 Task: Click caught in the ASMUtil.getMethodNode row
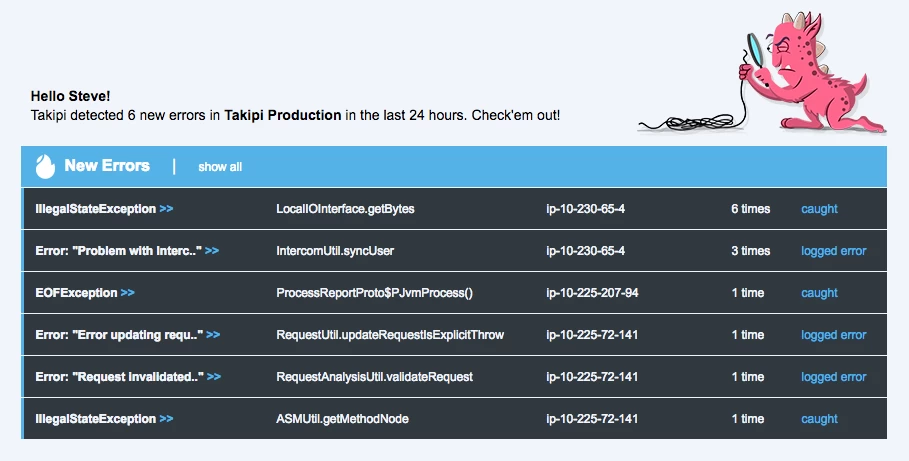click(819, 419)
